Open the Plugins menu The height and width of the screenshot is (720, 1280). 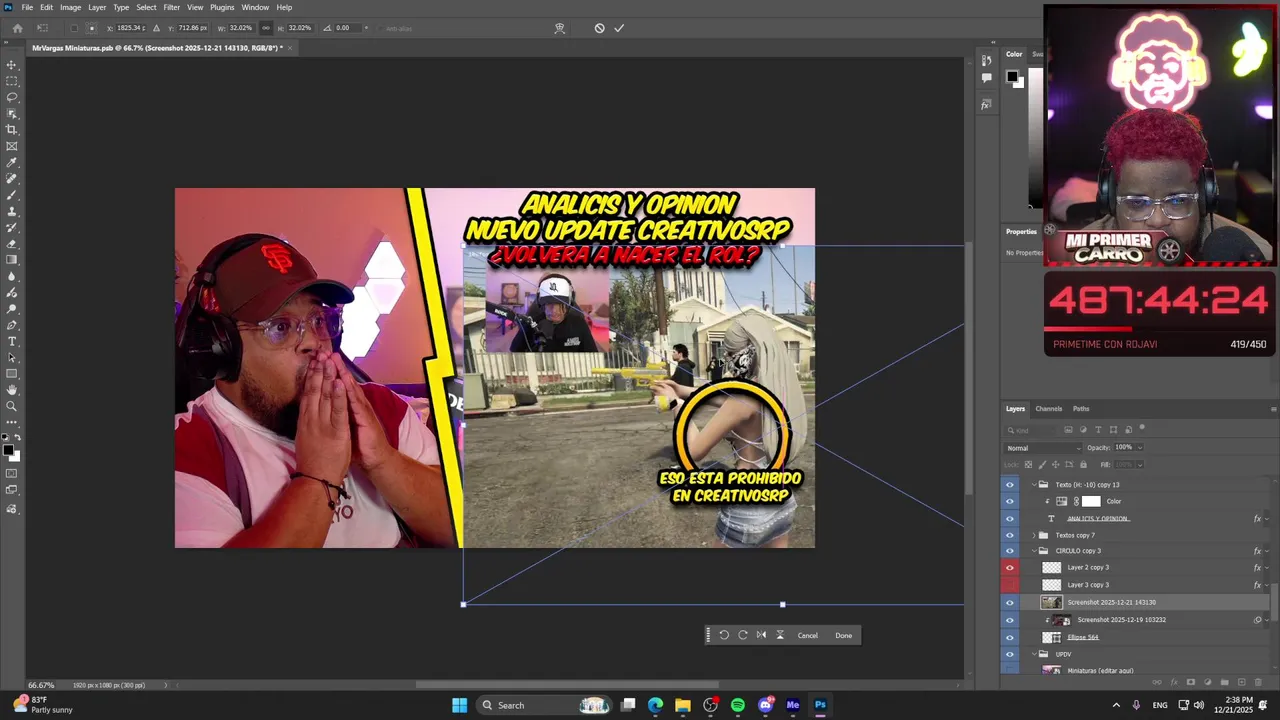pos(222,7)
